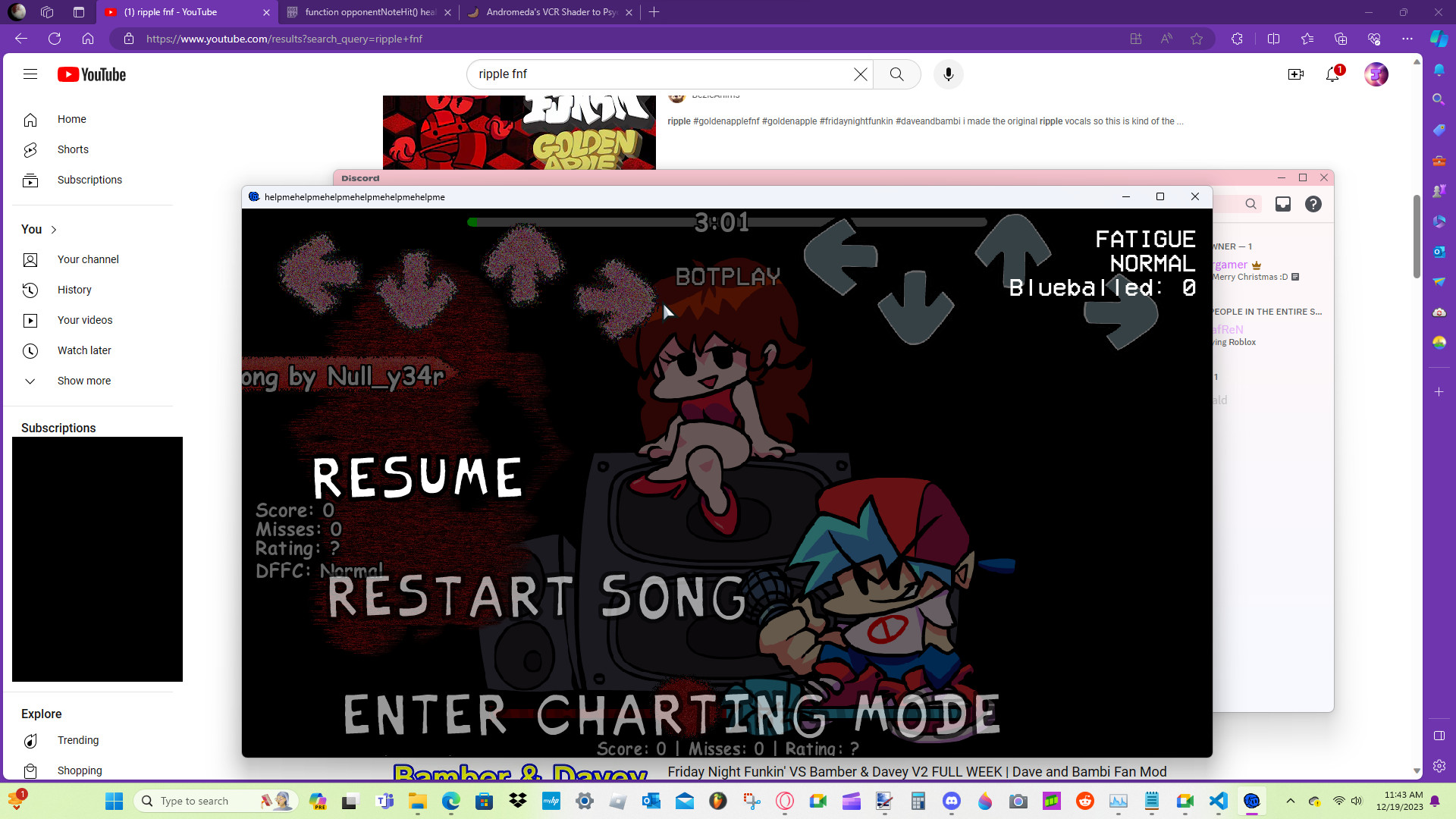Toggle the bookmark star for this page
Screen dimensions: 1456x819
1197,39
